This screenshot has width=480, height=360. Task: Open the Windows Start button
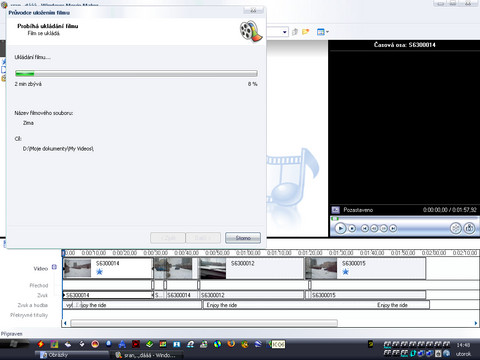pos(15,344)
